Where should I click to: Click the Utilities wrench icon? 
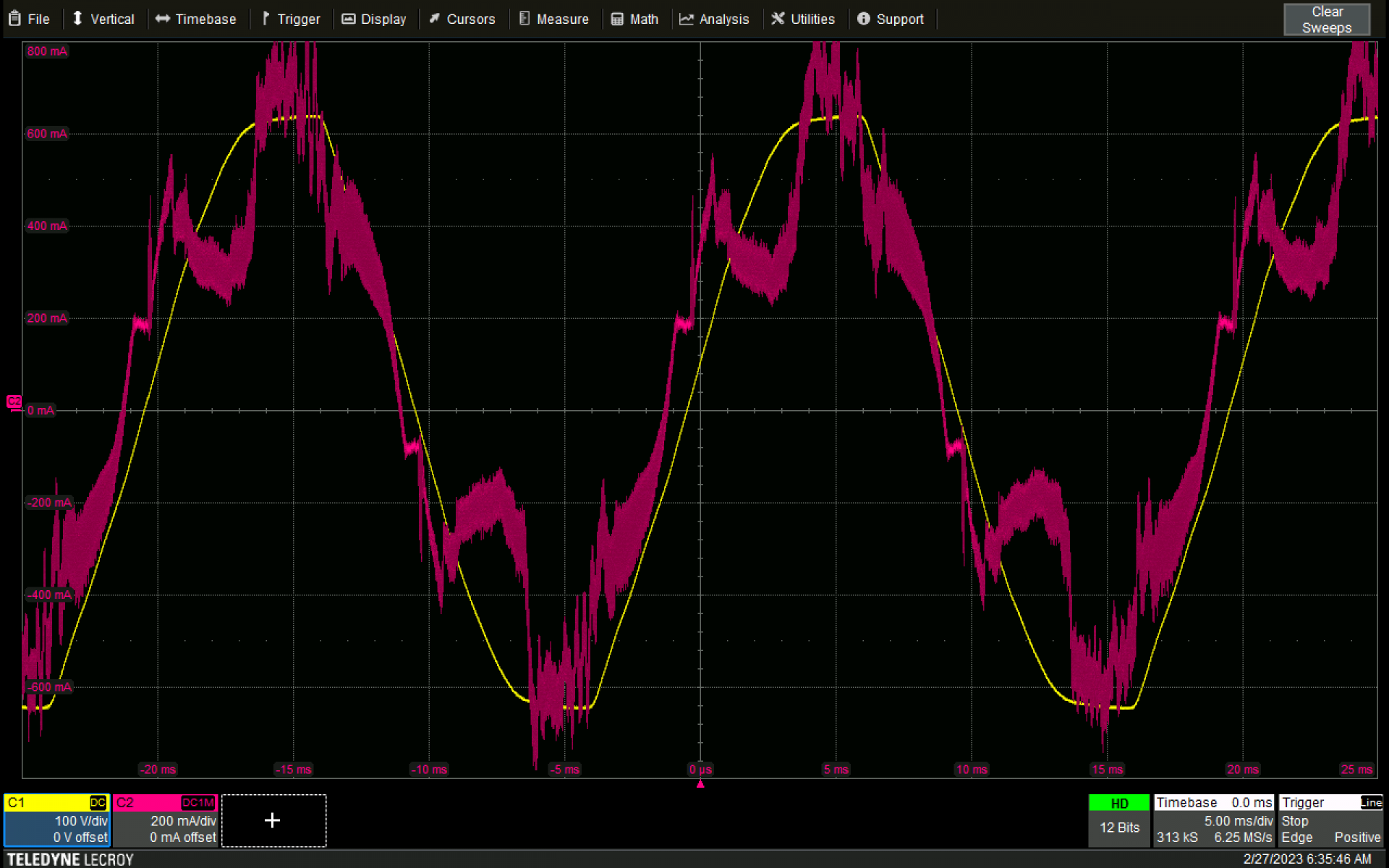[778, 19]
